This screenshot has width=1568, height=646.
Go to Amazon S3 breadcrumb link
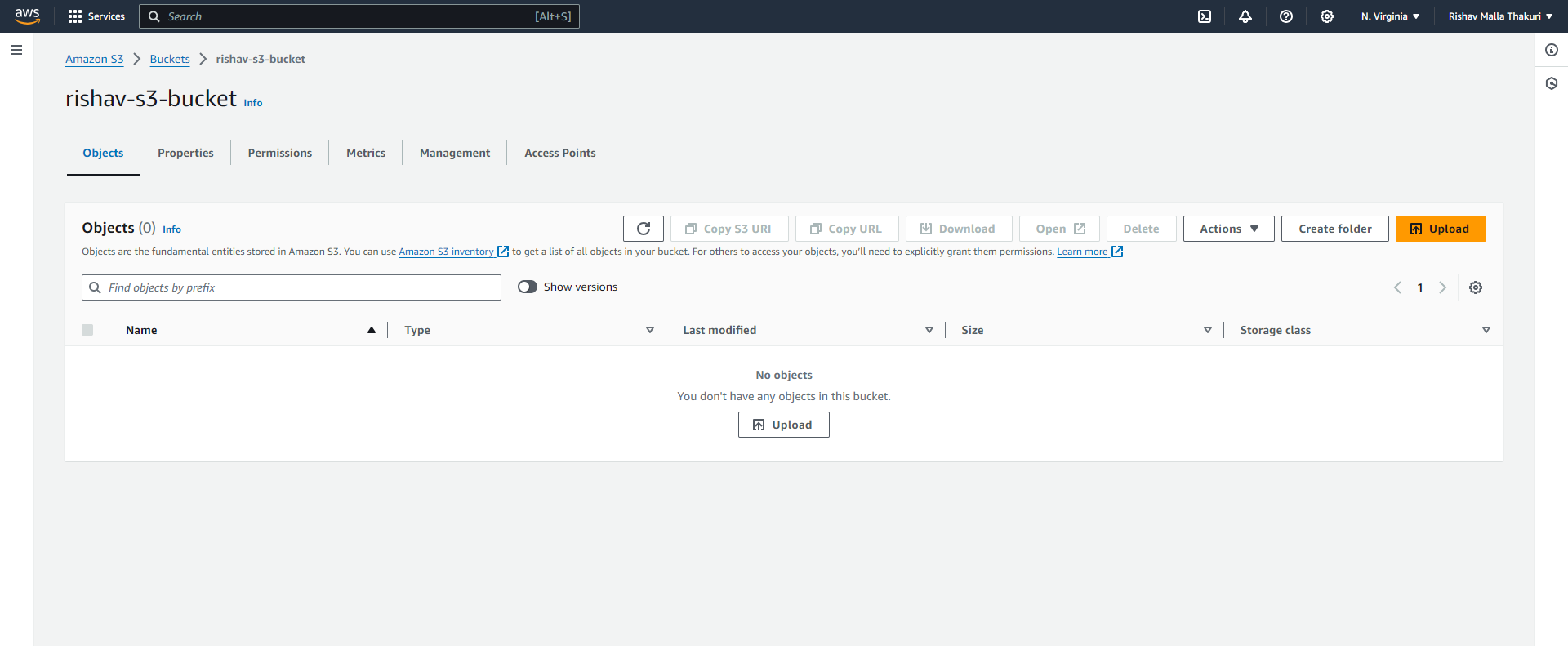pos(95,59)
